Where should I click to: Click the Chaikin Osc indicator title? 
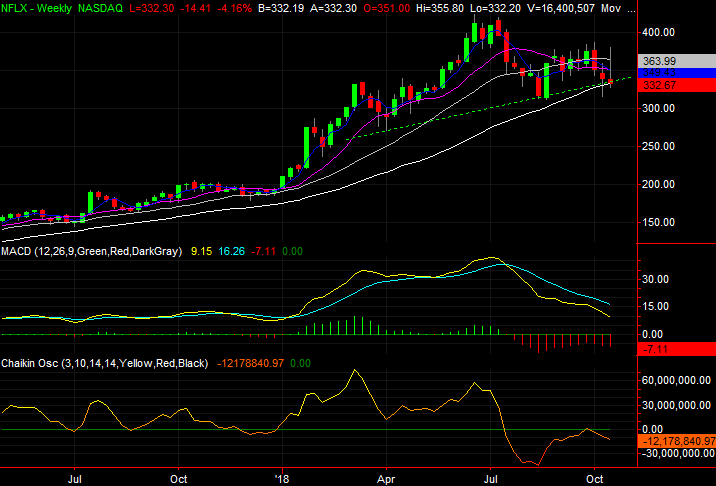(x=105, y=364)
